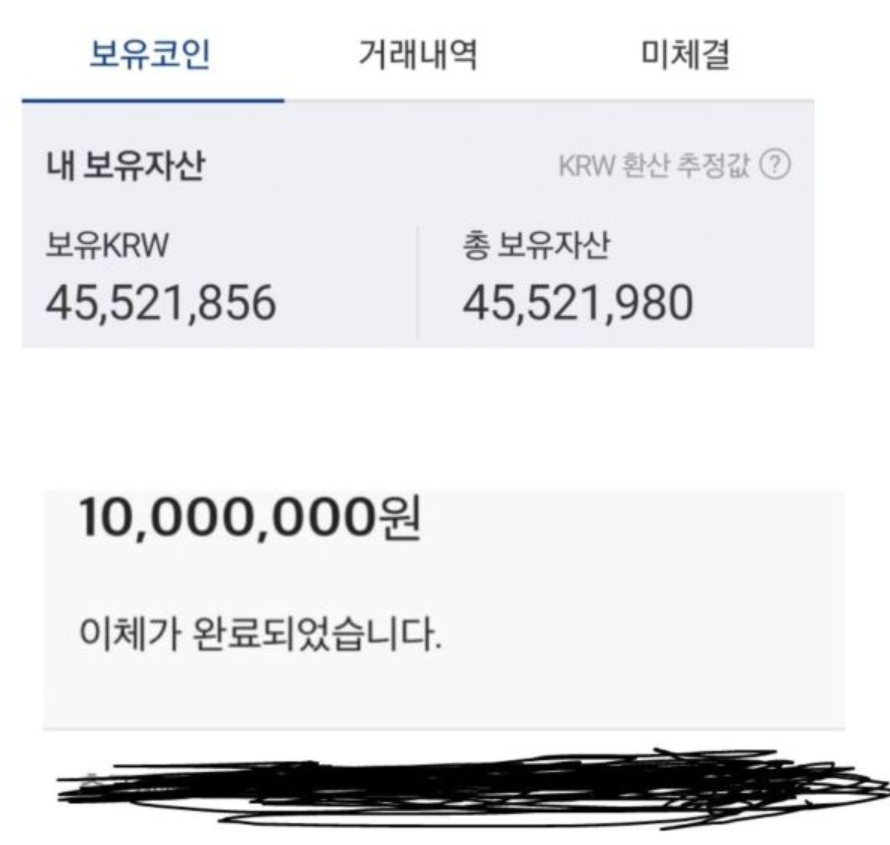Tap the 이체가 완료되었습니다 message
This screenshot has width=890, height=845.
tap(260, 632)
